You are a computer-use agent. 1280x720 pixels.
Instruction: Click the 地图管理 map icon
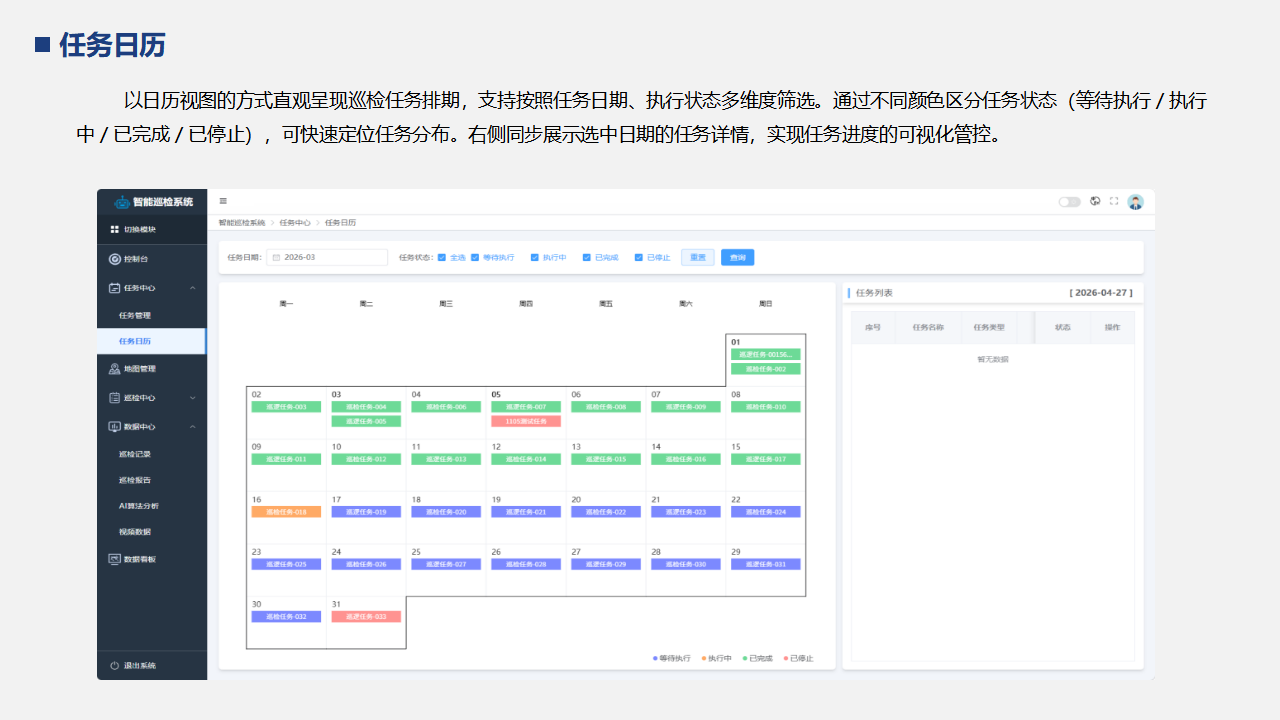[x=115, y=369]
